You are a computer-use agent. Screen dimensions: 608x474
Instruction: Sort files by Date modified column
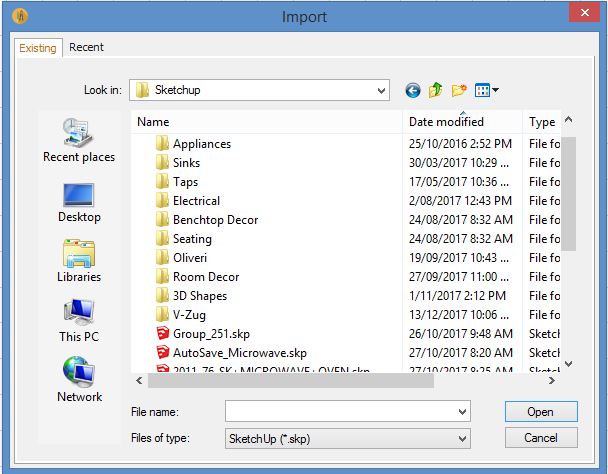(x=446, y=122)
